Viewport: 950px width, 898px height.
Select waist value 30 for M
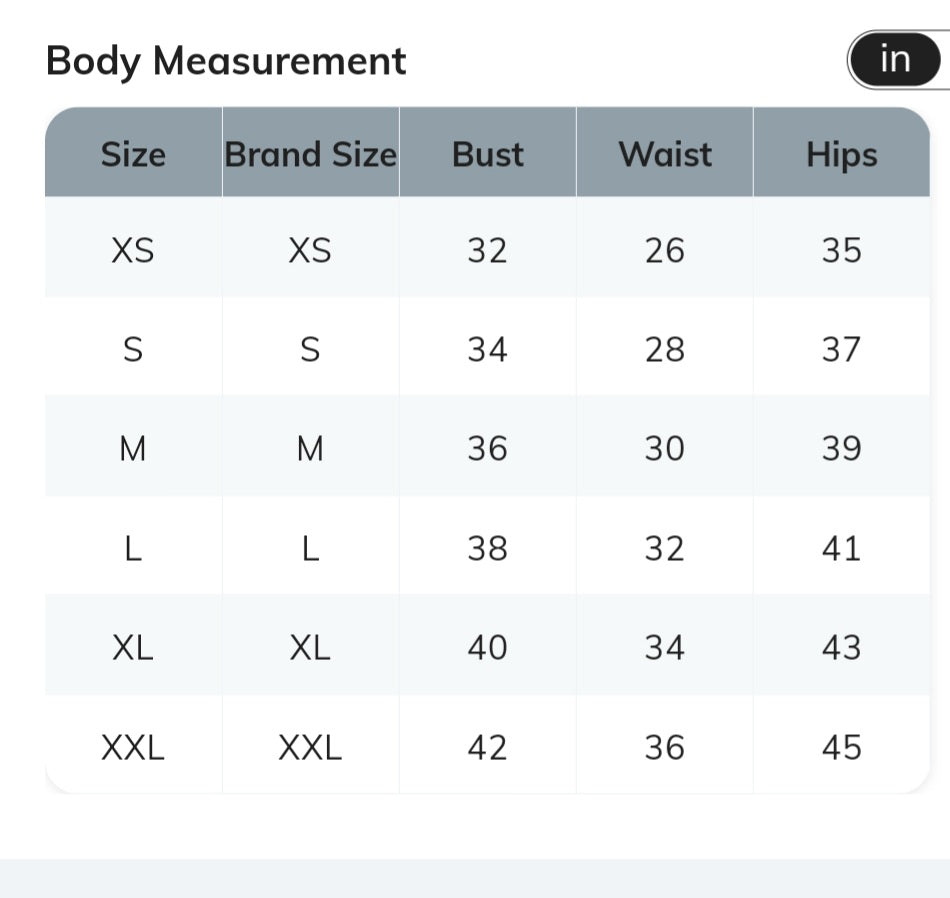[x=665, y=449]
